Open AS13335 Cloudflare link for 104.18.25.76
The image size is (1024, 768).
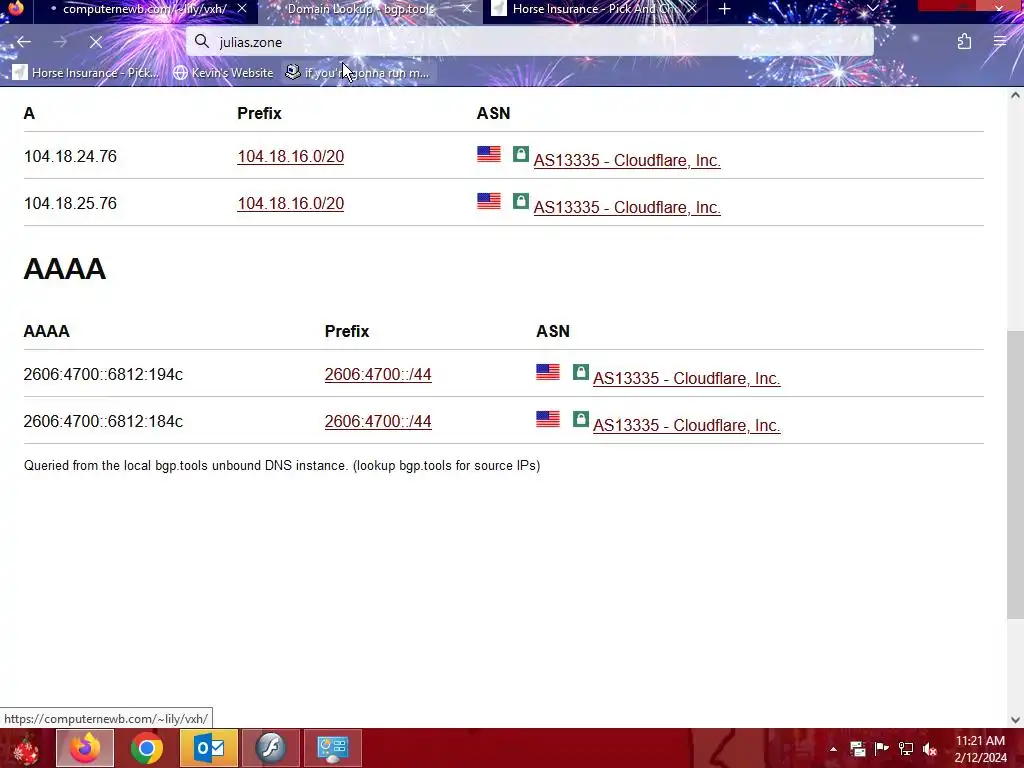(x=627, y=208)
